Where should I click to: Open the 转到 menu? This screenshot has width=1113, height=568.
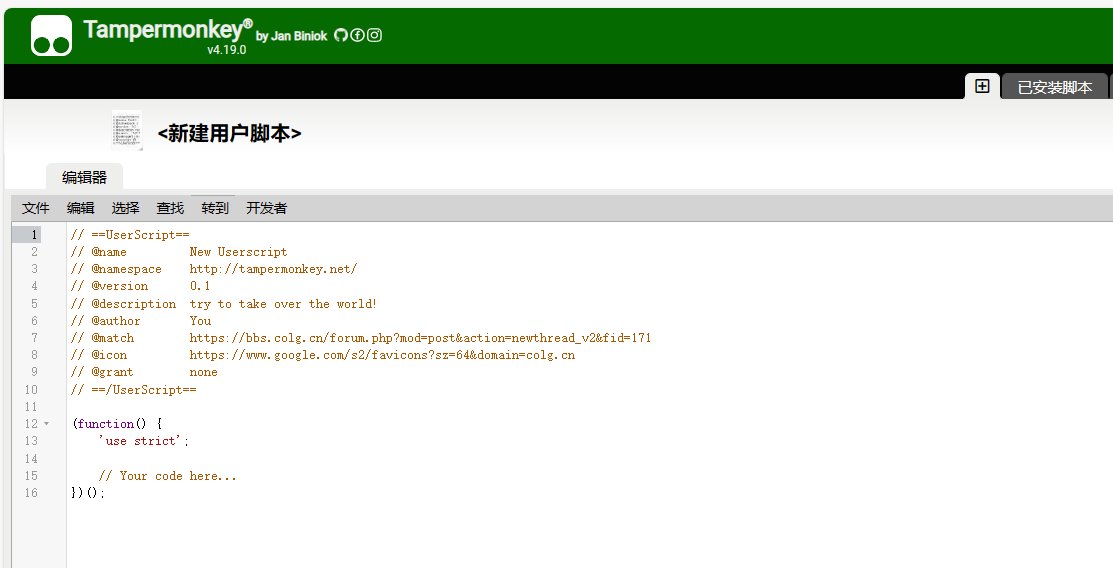point(215,208)
